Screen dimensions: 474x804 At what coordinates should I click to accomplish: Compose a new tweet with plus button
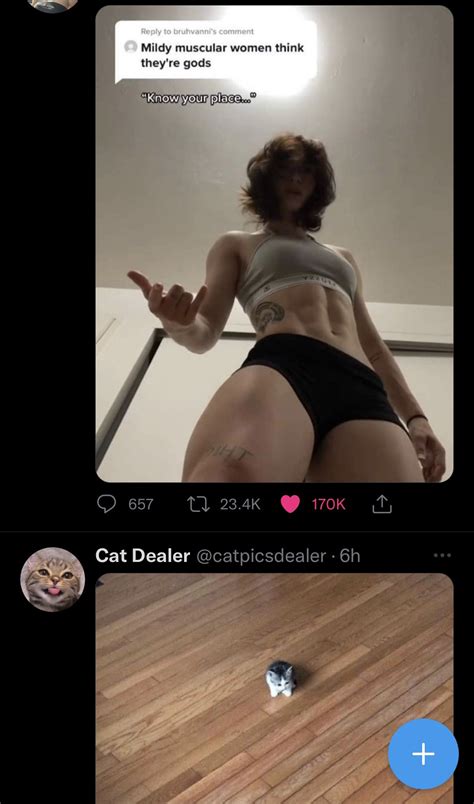423,754
